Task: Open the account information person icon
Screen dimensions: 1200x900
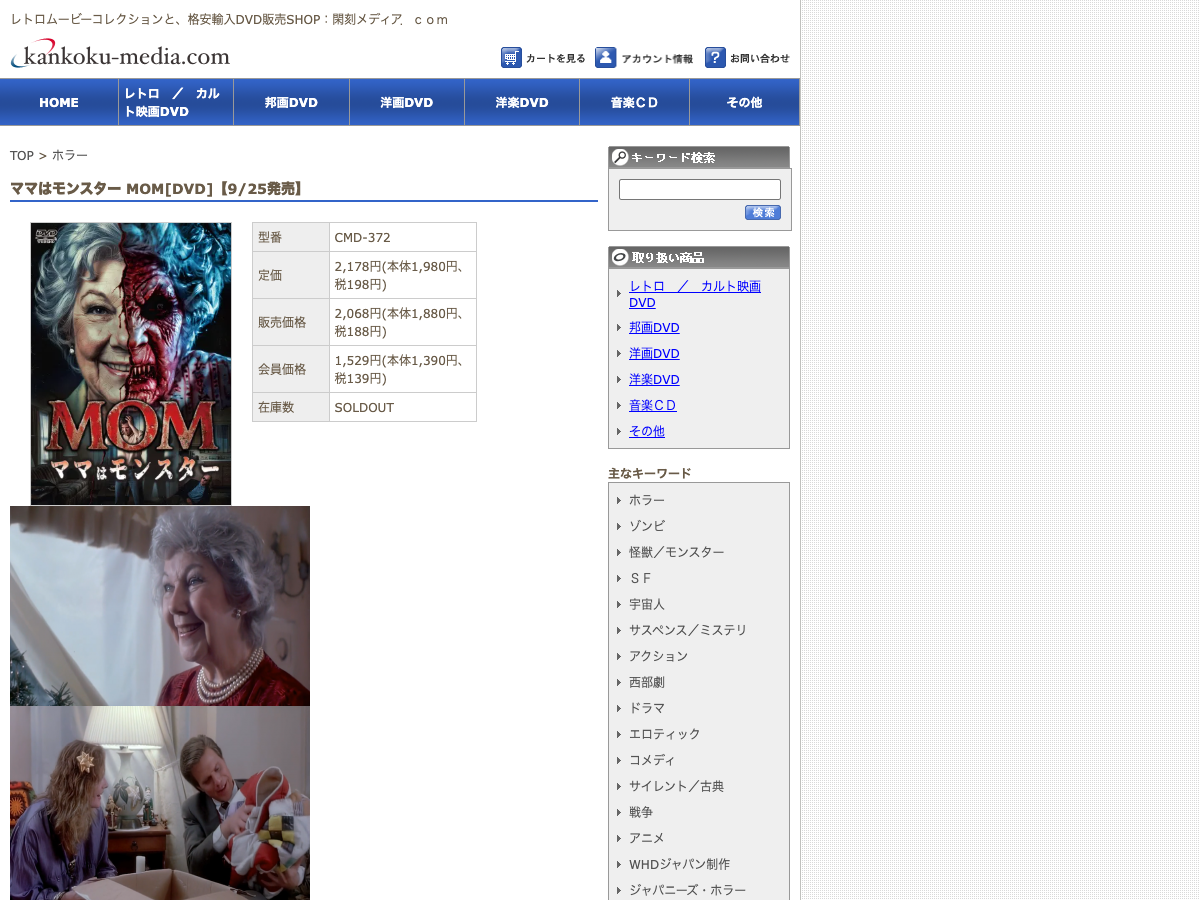Action: point(605,58)
